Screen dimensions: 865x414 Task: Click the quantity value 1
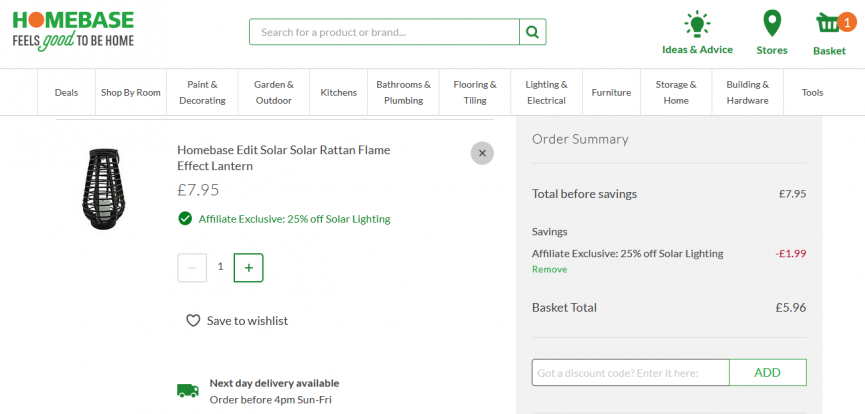pos(221,267)
